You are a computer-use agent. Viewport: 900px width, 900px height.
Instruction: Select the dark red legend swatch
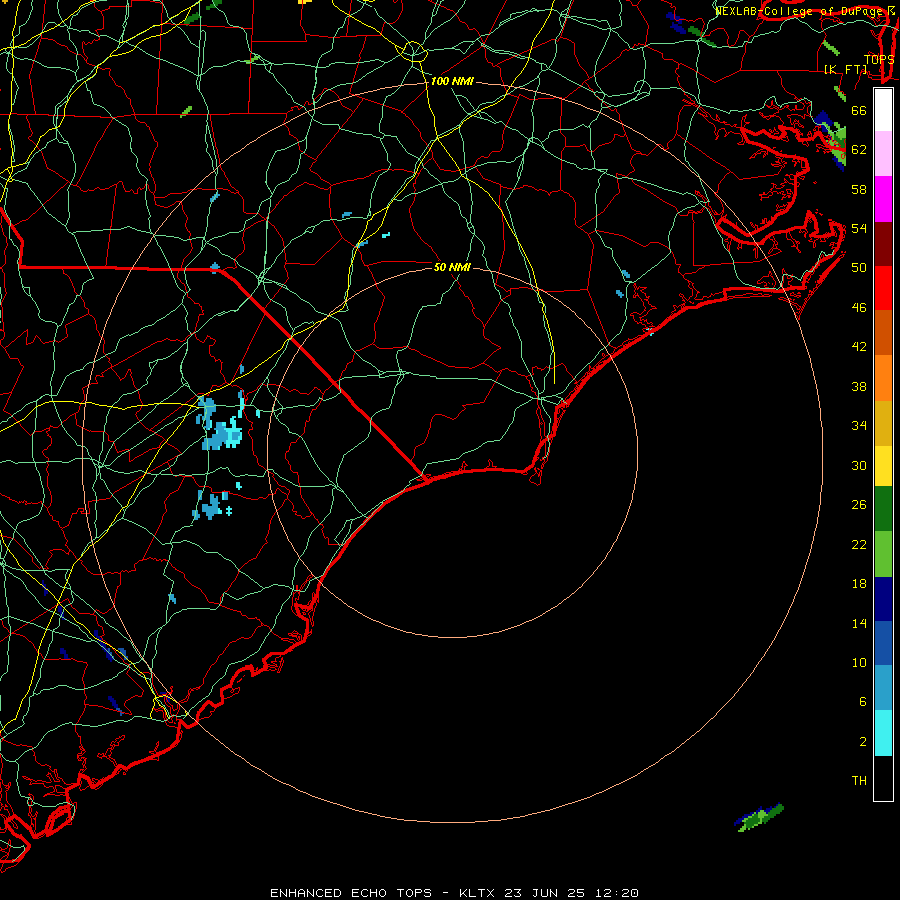883,244
